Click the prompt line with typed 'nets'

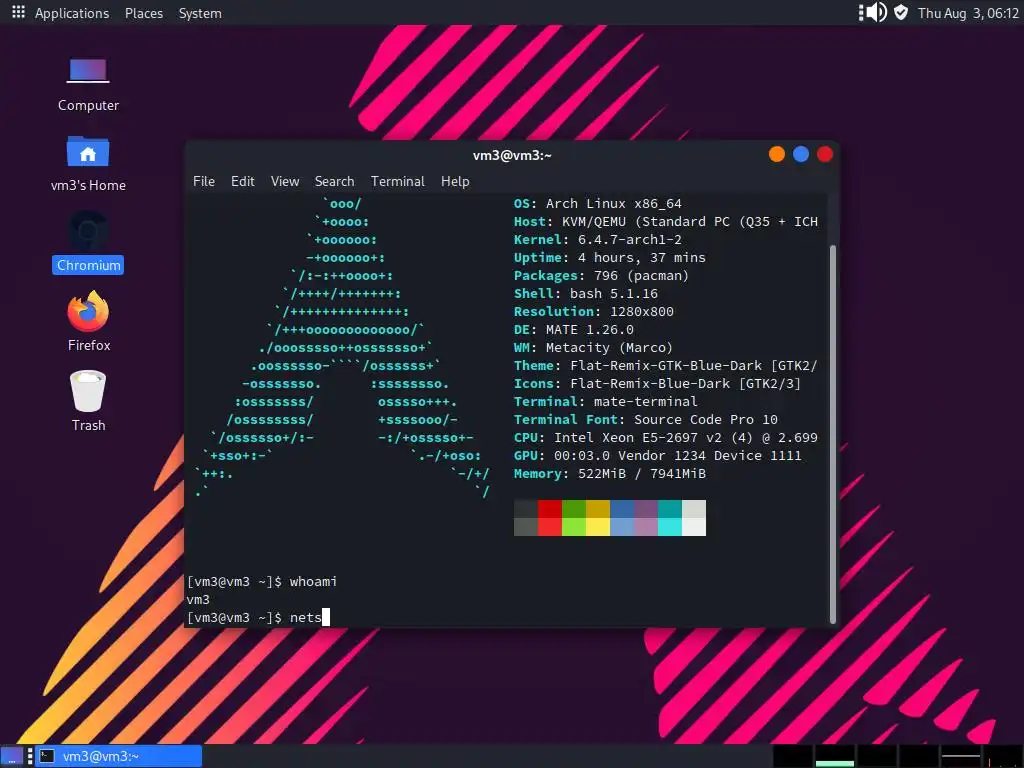[x=258, y=617]
